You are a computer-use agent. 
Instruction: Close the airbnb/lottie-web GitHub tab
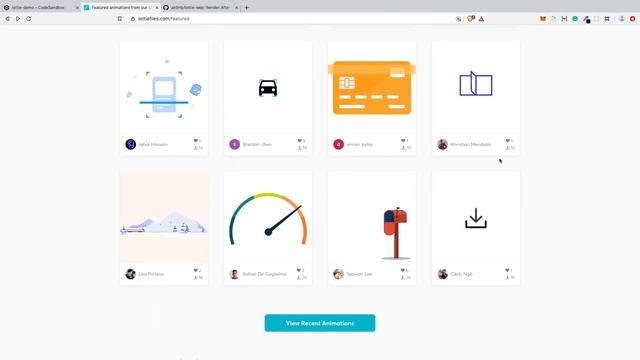236,8
